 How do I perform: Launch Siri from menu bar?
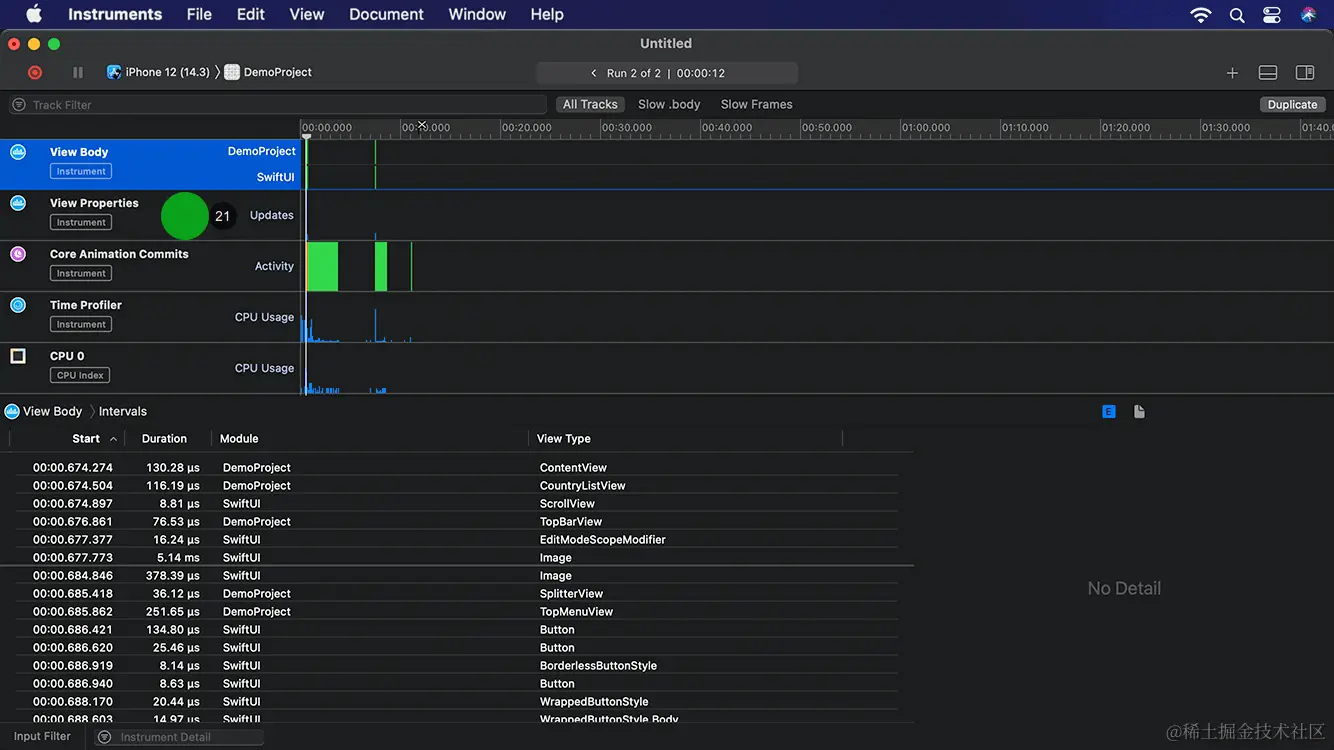pyautogui.click(x=1308, y=15)
